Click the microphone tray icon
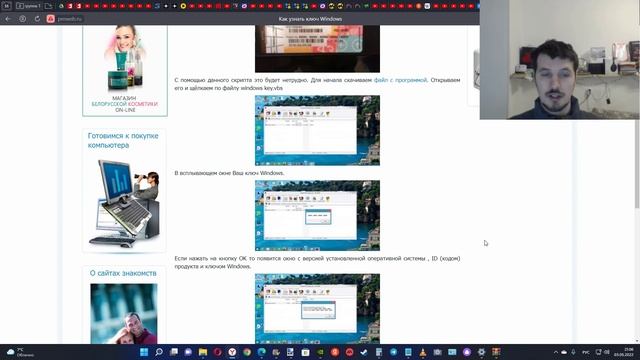Image resolution: width=640 pixels, height=360 pixels. tap(573, 352)
